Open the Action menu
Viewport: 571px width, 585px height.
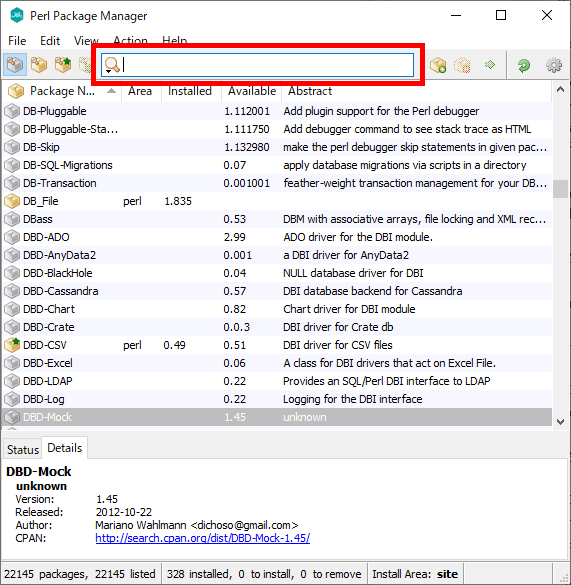(130, 40)
